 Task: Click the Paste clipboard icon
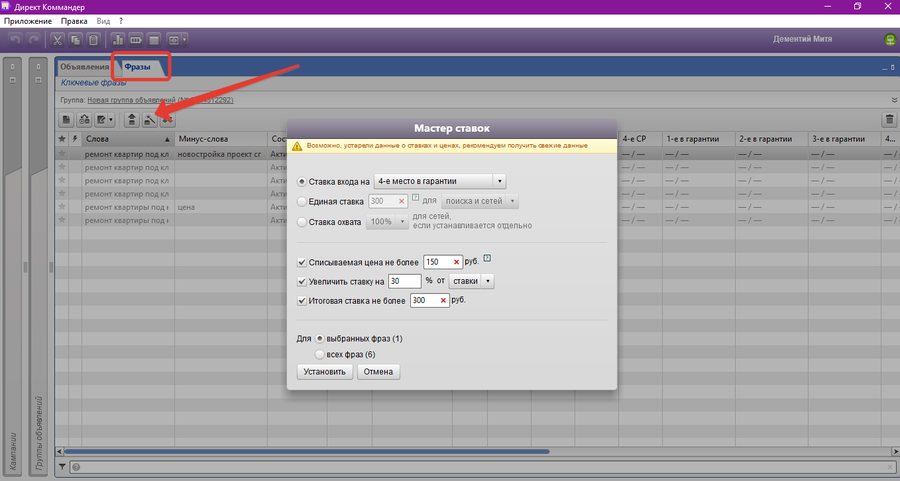(x=94, y=40)
